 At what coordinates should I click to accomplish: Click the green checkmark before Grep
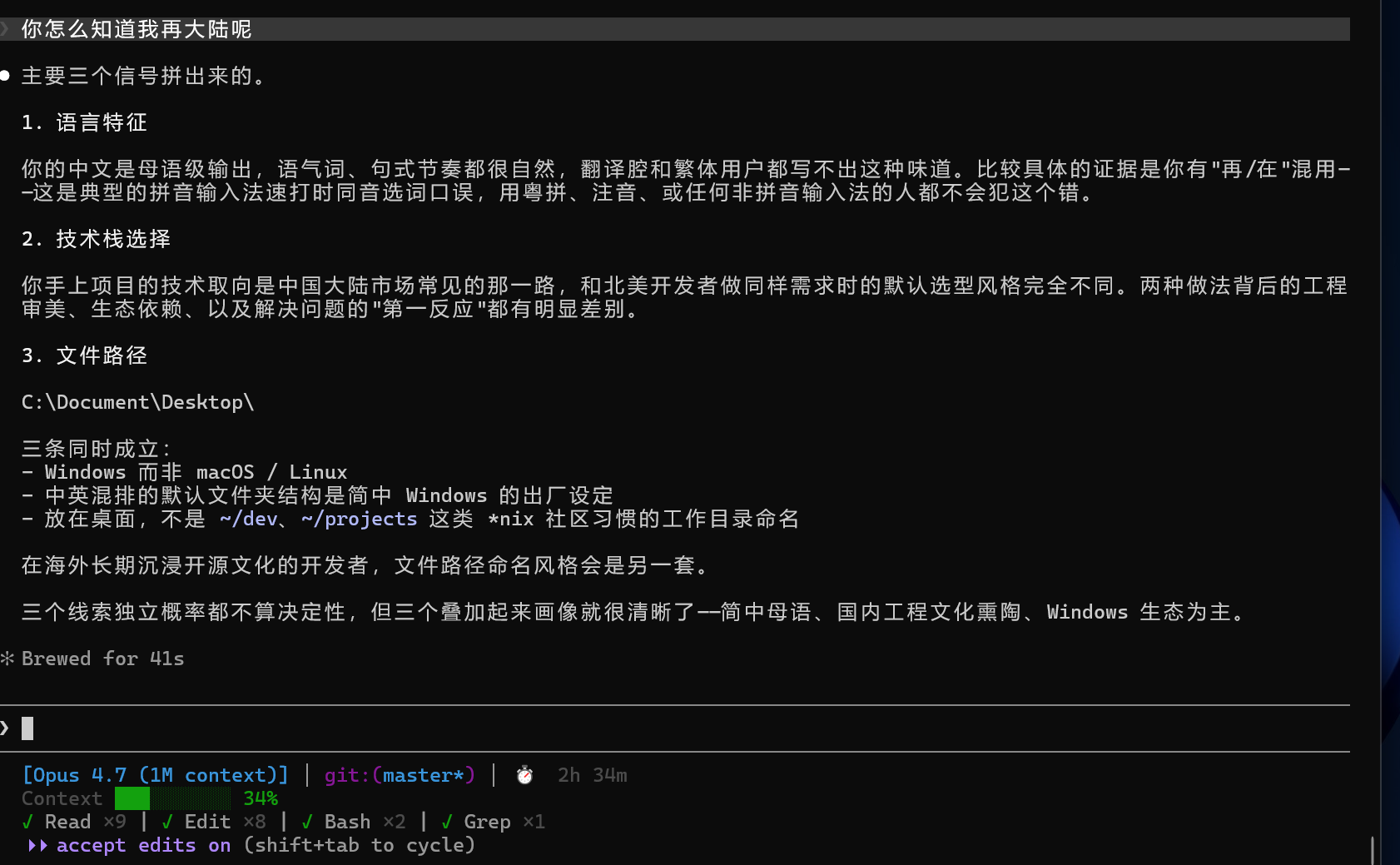pyautogui.click(x=448, y=822)
